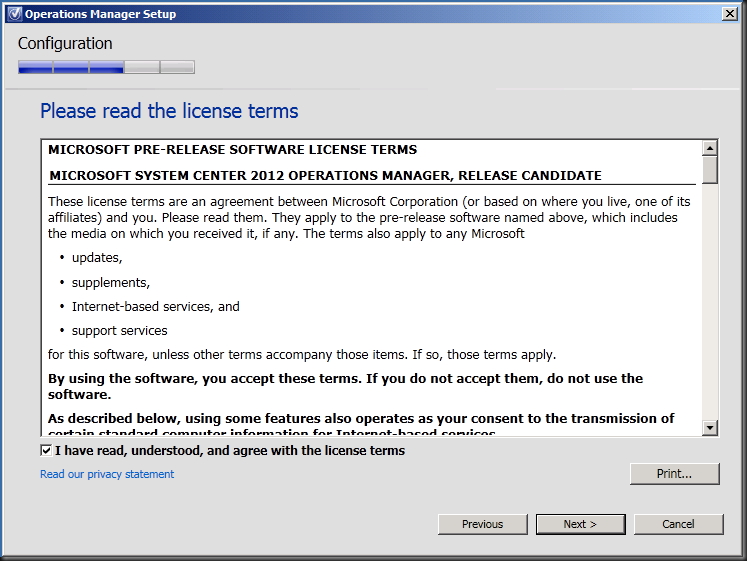Click the 'By using the software' paragraph
This screenshot has height=561, width=747.
click(345, 386)
